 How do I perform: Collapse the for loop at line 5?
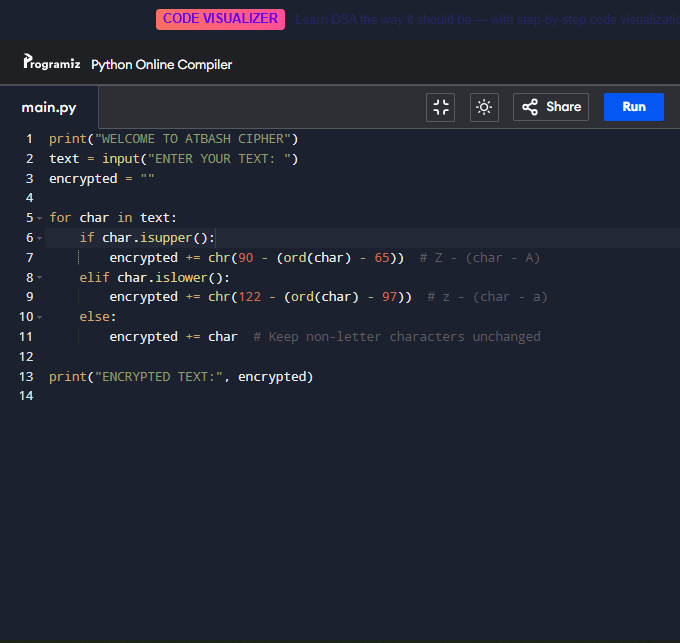pos(39,218)
